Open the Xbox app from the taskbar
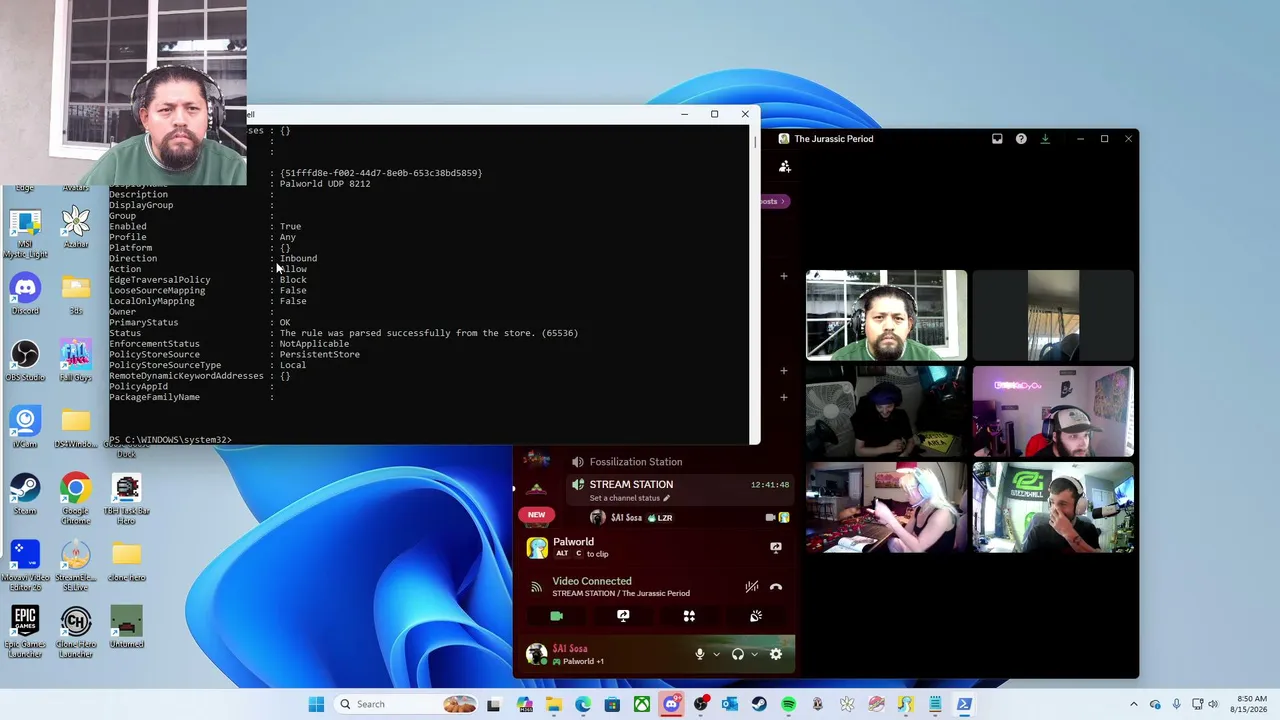The image size is (1280, 720). click(642, 704)
